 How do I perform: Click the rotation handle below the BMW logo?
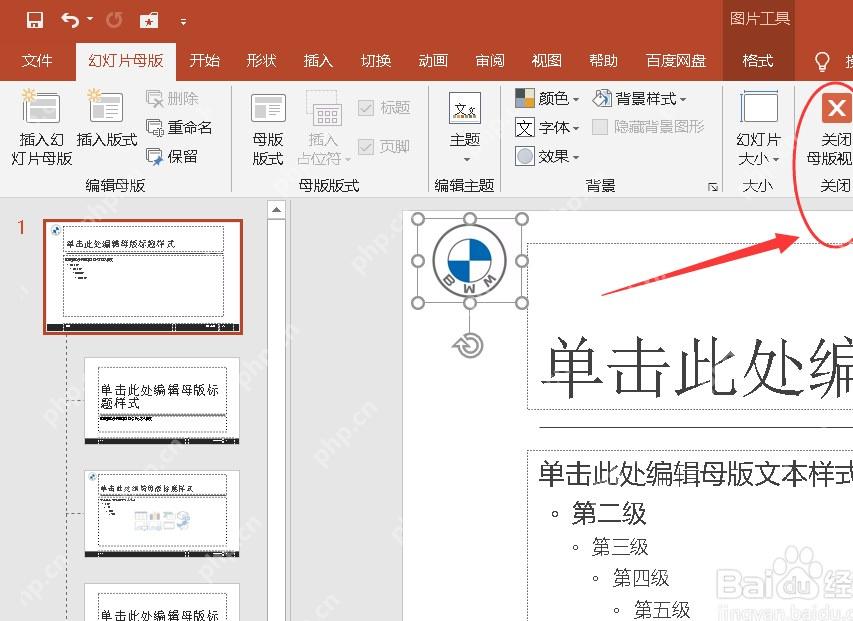click(469, 346)
